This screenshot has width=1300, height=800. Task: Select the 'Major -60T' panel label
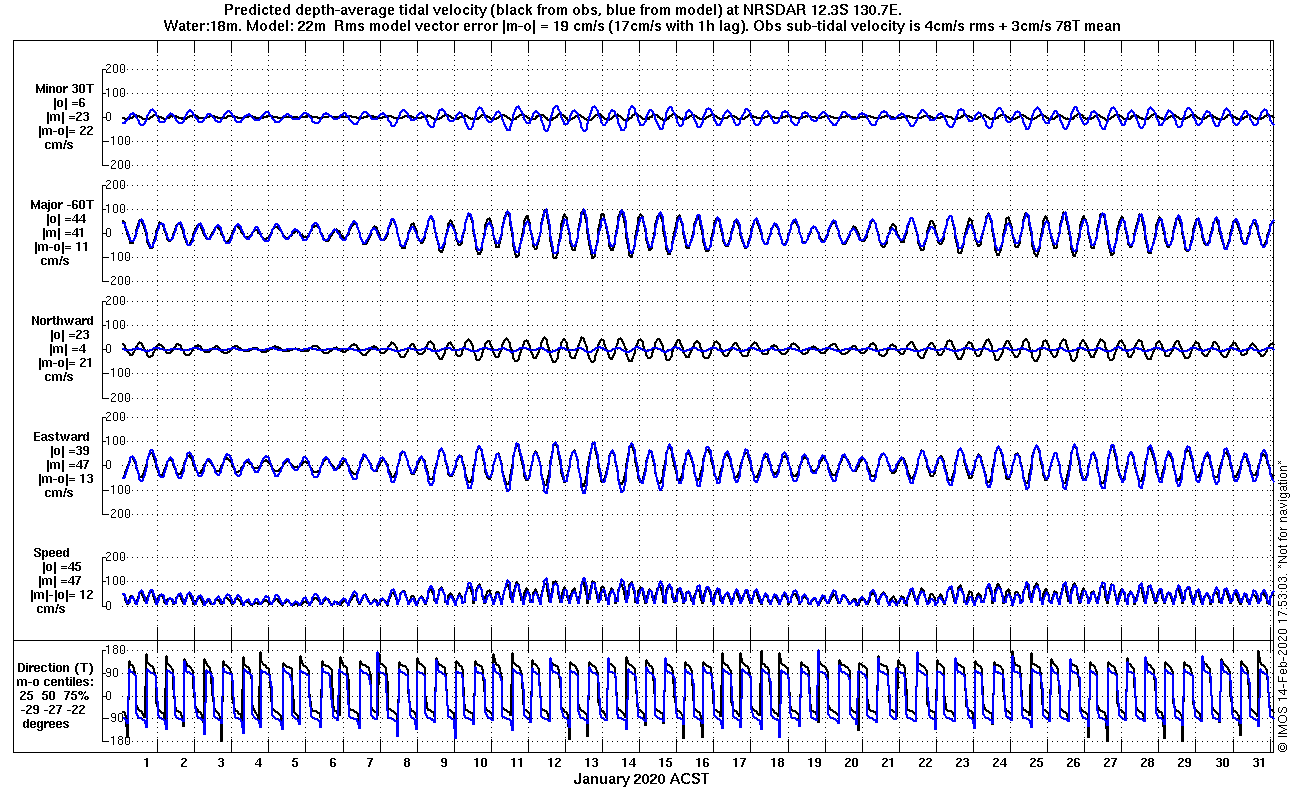[x=62, y=205]
